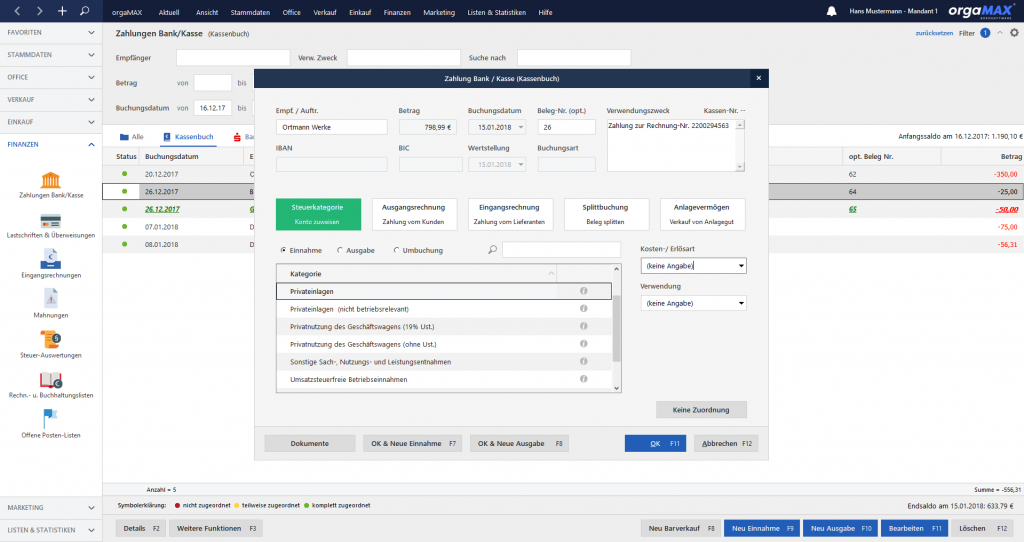Show info for Privatnutzung Geschäftswagens (ohne Ust.)

click(584, 344)
